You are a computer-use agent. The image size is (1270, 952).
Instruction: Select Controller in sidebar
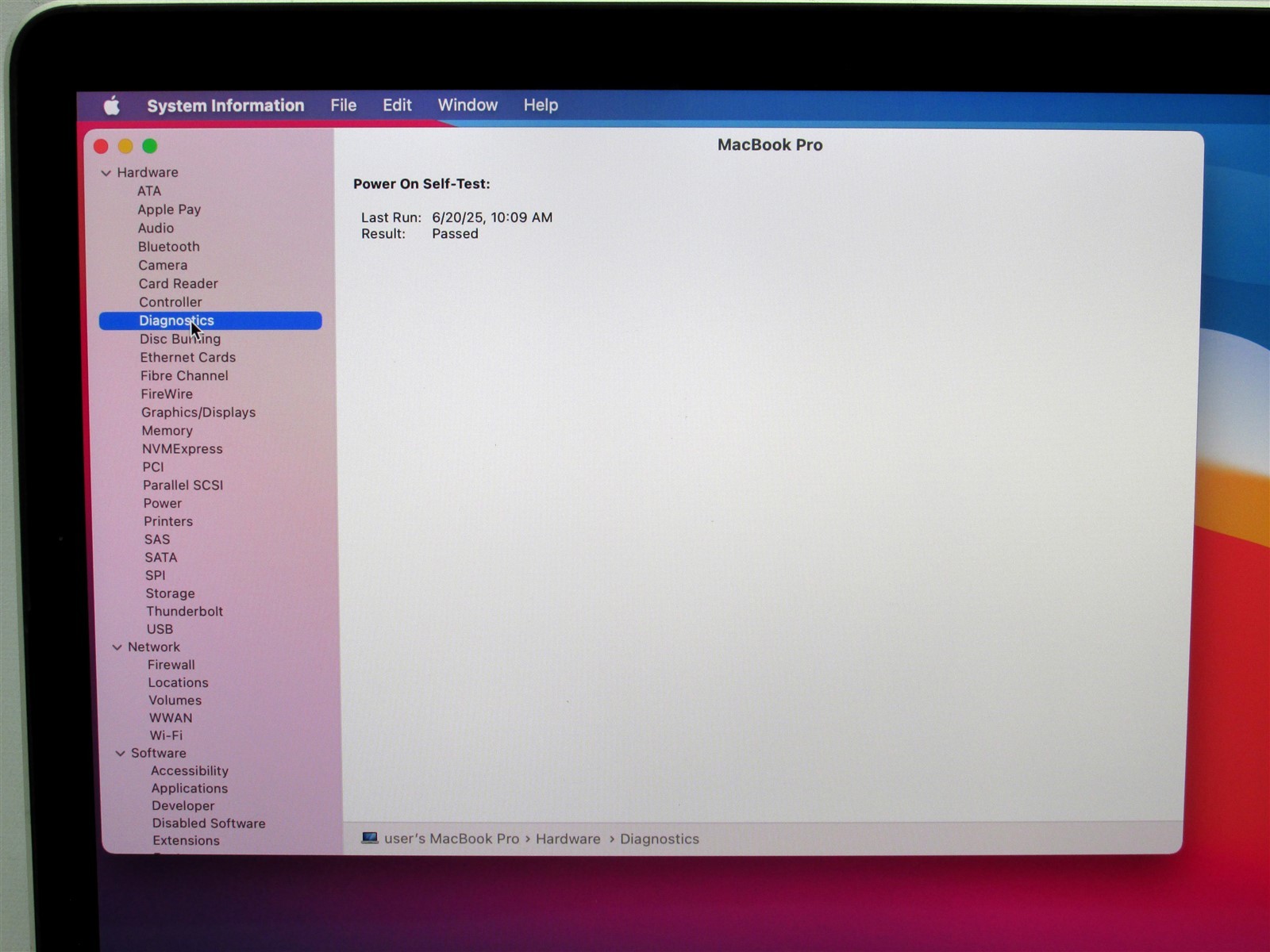pyautogui.click(x=171, y=302)
